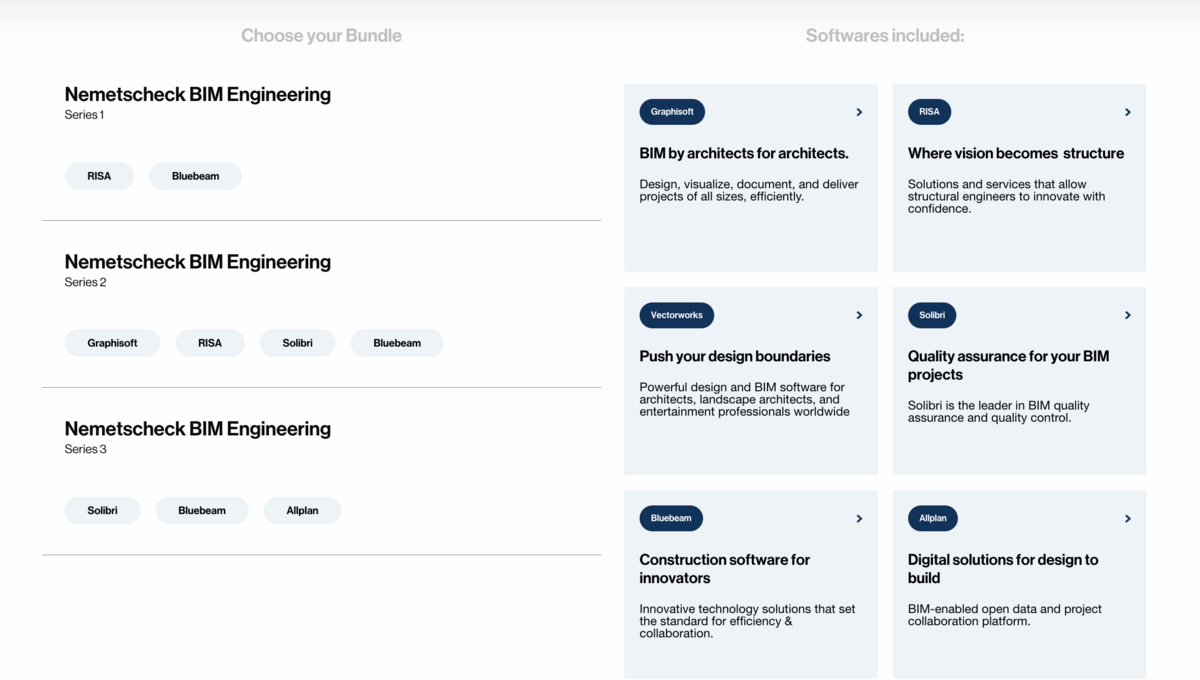Image resolution: width=1200 pixels, height=680 pixels.
Task: Open the Vectorworks card chevron arrow
Action: [x=859, y=315]
